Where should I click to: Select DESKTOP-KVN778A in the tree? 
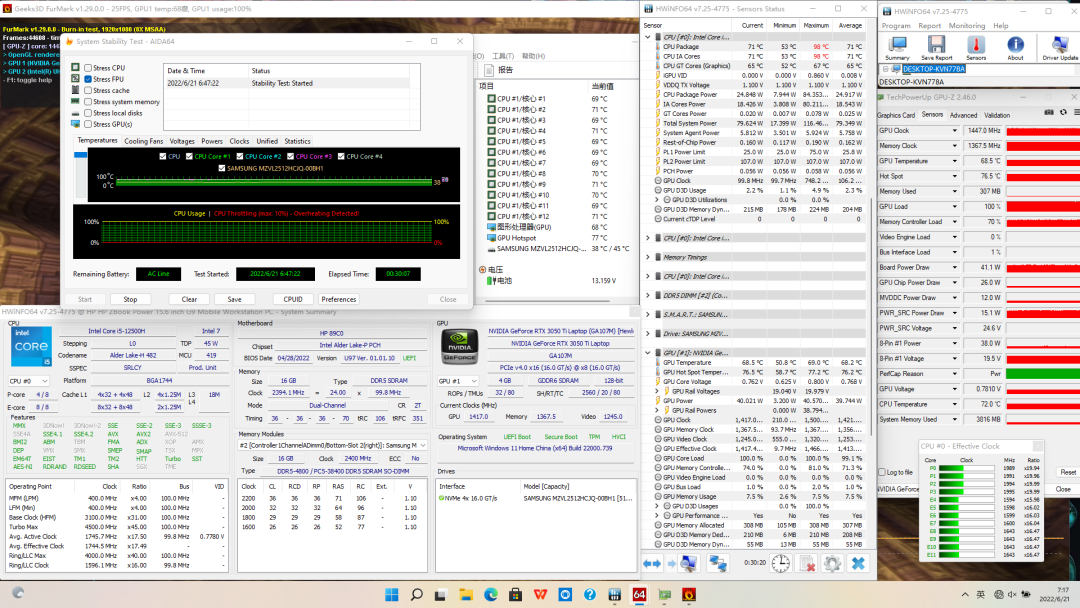[x=934, y=69]
